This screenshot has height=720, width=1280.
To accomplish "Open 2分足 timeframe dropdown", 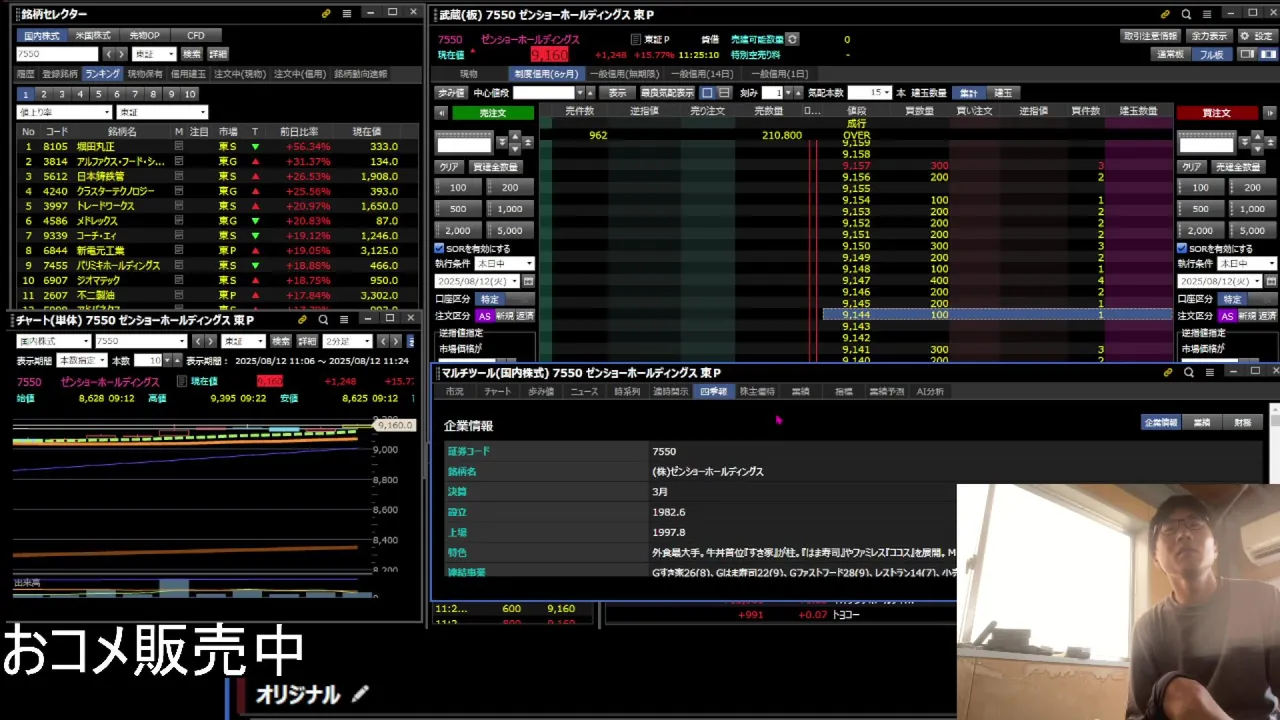I will [x=347, y=341].
